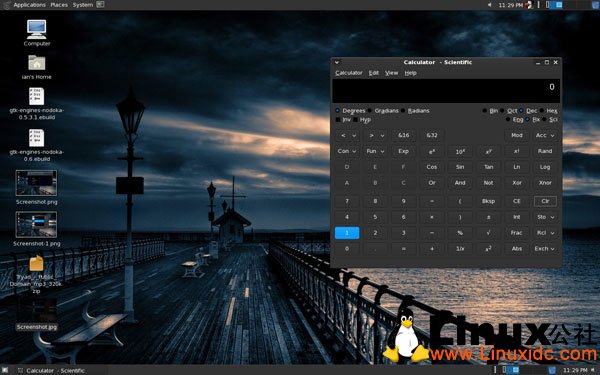The image size is (600, 375).
Task: Click the Exp button
Action: pos(403,151)
